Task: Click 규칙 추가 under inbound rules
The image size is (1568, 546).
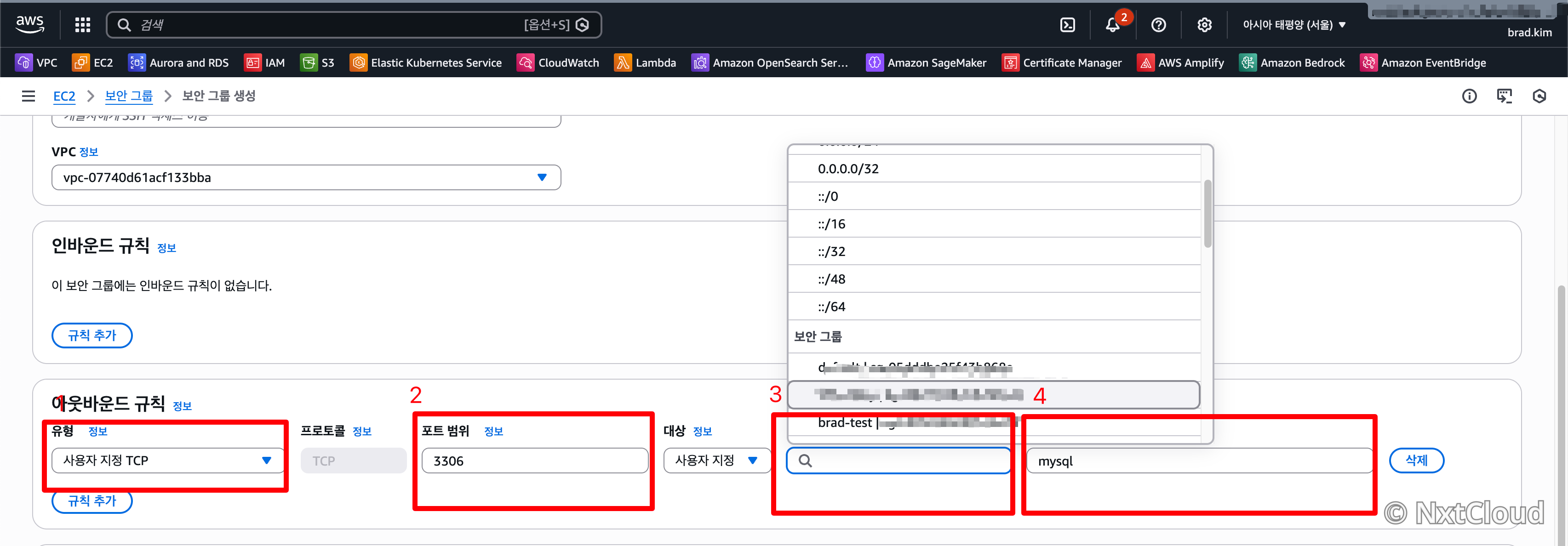Action: (x=92, y=336)
